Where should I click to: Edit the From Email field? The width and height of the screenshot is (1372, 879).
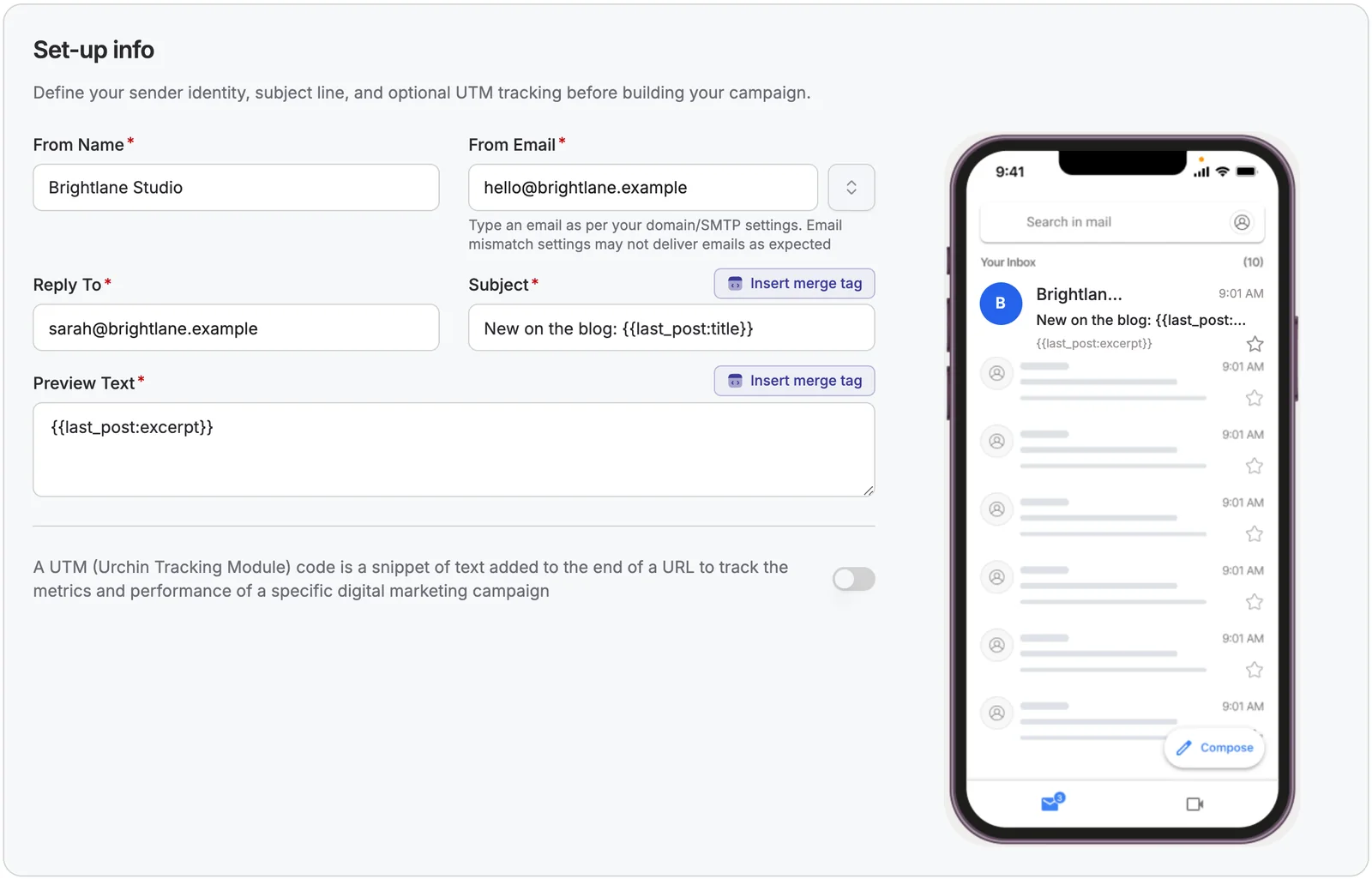point(642,187)
